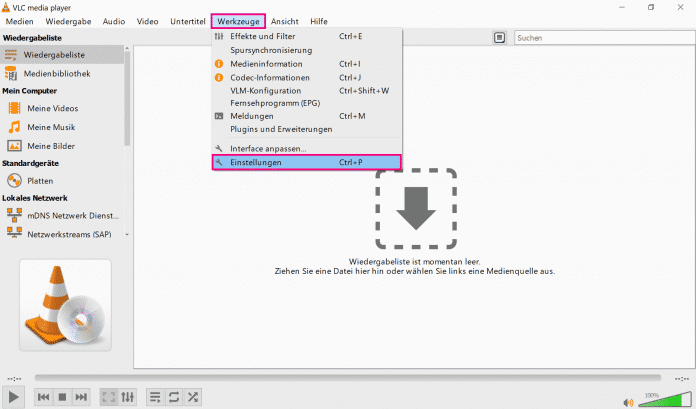Change playlist view mode icon beside search
This screenshot has width=696, height=409.
(500, 37)
